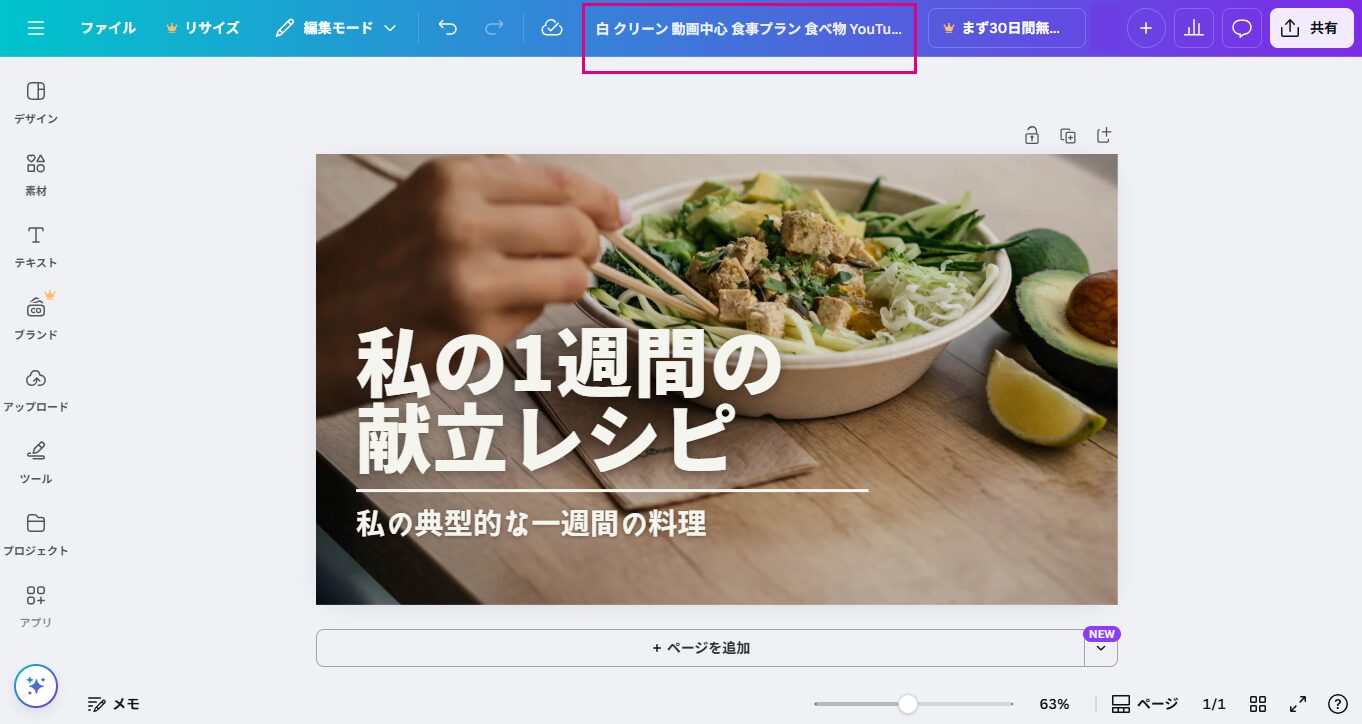Viewport: 1362px width, 724px height.
Task: Select the テキスト tool in sidebar
Action: [36, 247]
